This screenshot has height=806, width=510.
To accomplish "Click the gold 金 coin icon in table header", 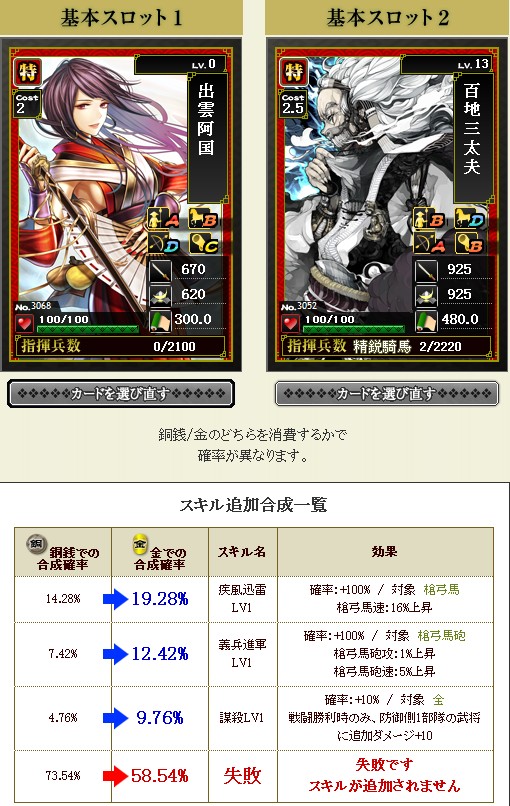I will pyautogui.click(x=140, y=544).
